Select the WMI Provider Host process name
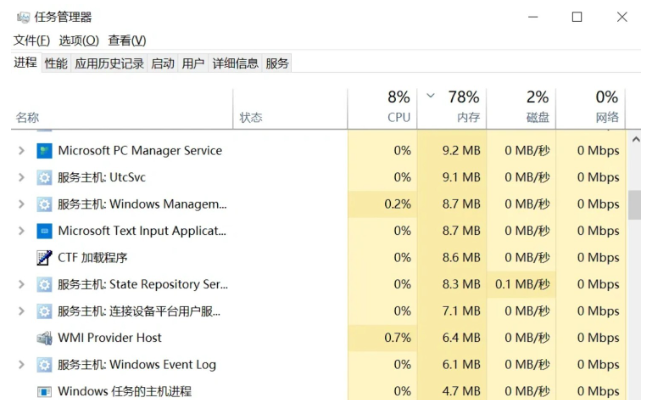 point(110,338)
